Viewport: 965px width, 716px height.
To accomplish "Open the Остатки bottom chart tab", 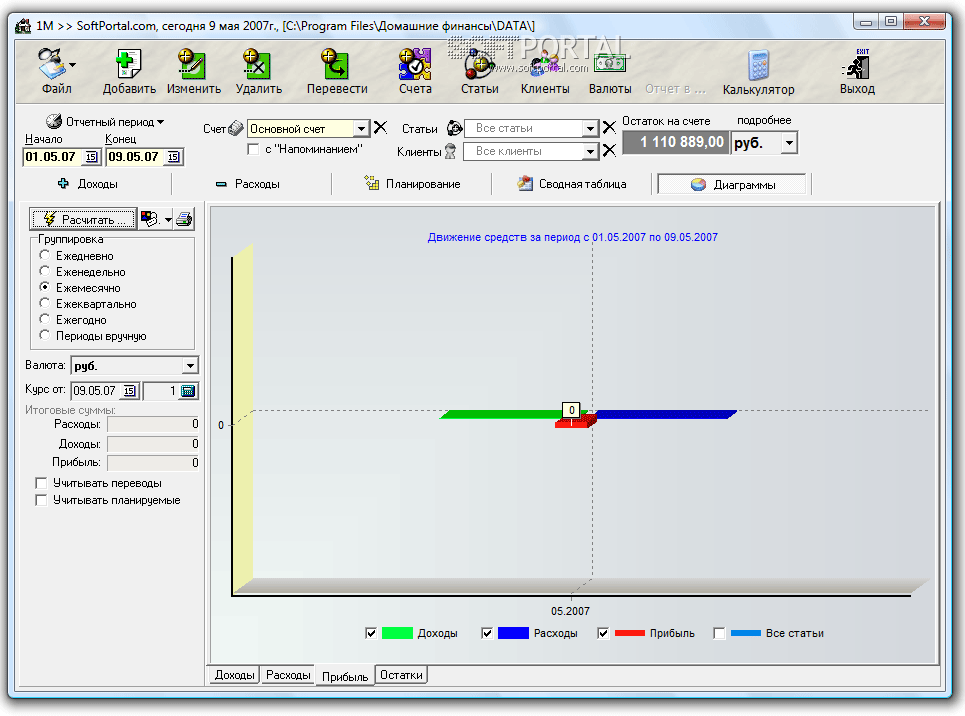I will (x=401, y=675).
